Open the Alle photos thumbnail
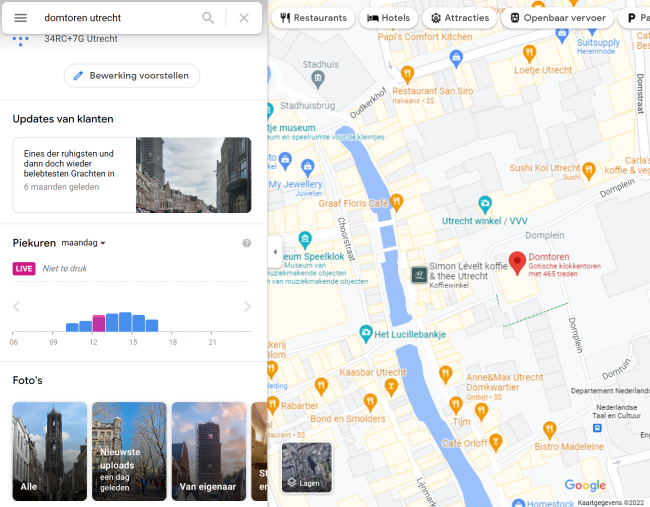Viewport: 650px width, 507px height. [x=50, y=451]
